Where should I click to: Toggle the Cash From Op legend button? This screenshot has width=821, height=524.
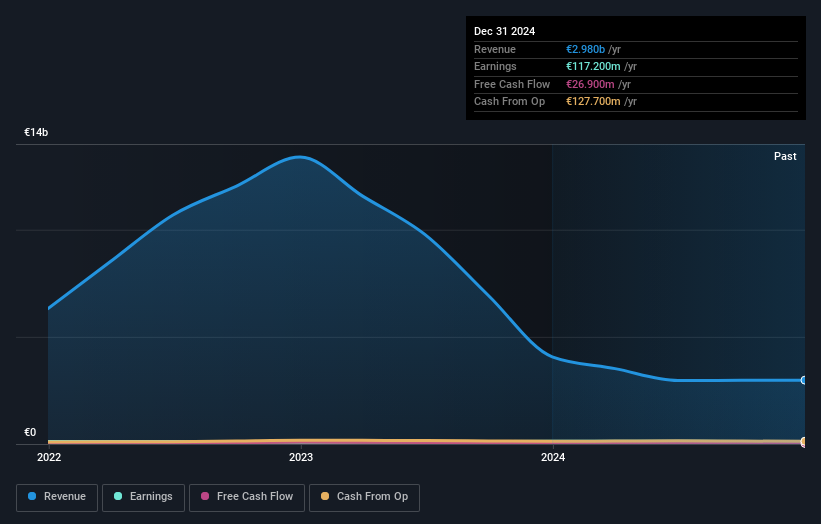click(364, 497)
